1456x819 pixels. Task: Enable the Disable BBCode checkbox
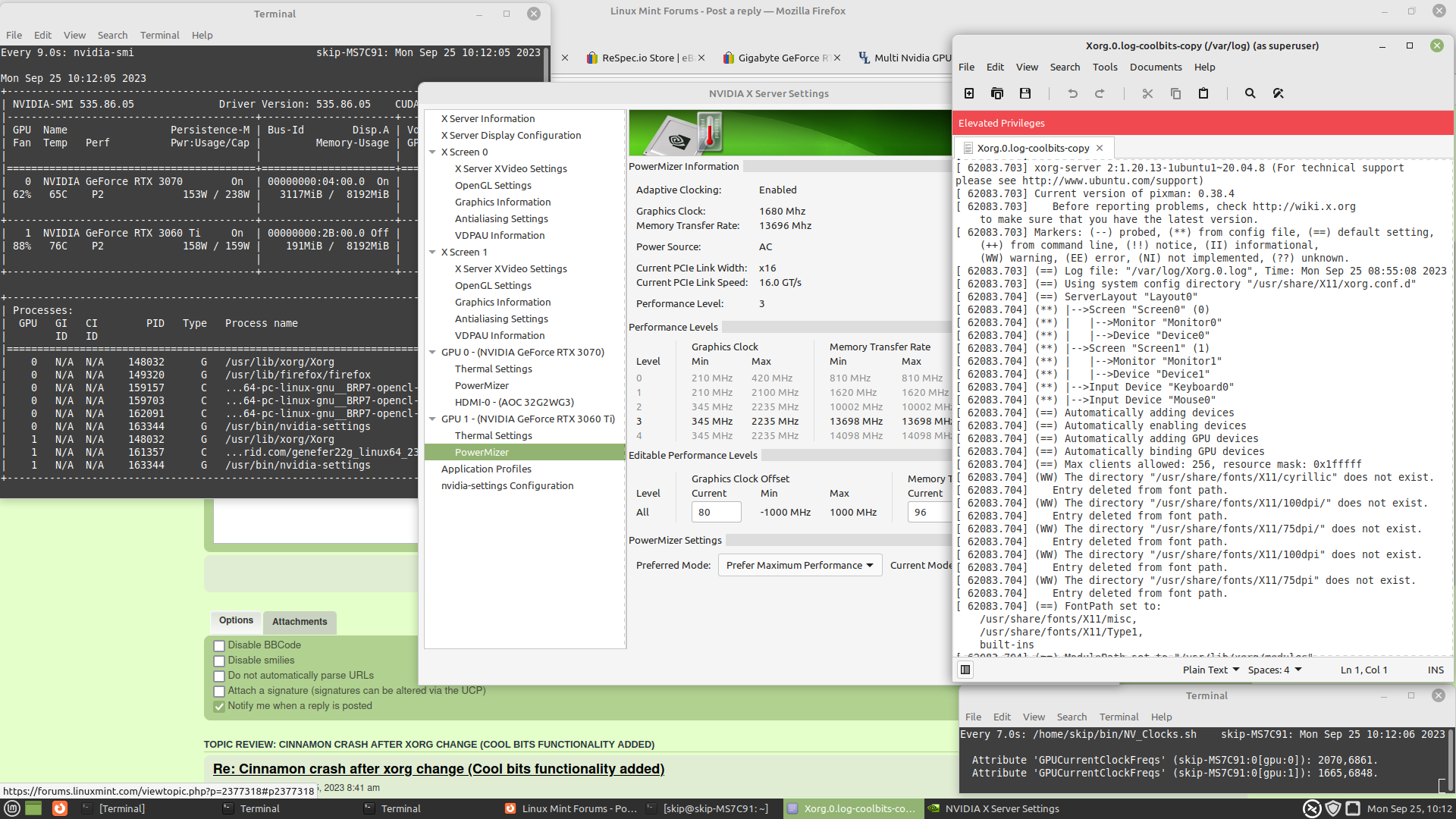219,645
